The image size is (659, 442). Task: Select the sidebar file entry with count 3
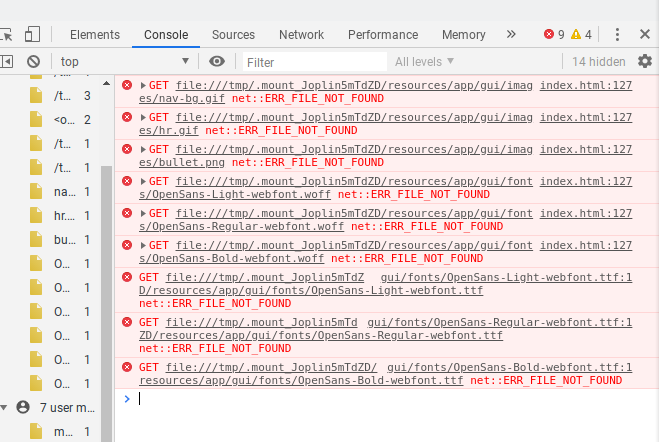(x=60, y=96)
